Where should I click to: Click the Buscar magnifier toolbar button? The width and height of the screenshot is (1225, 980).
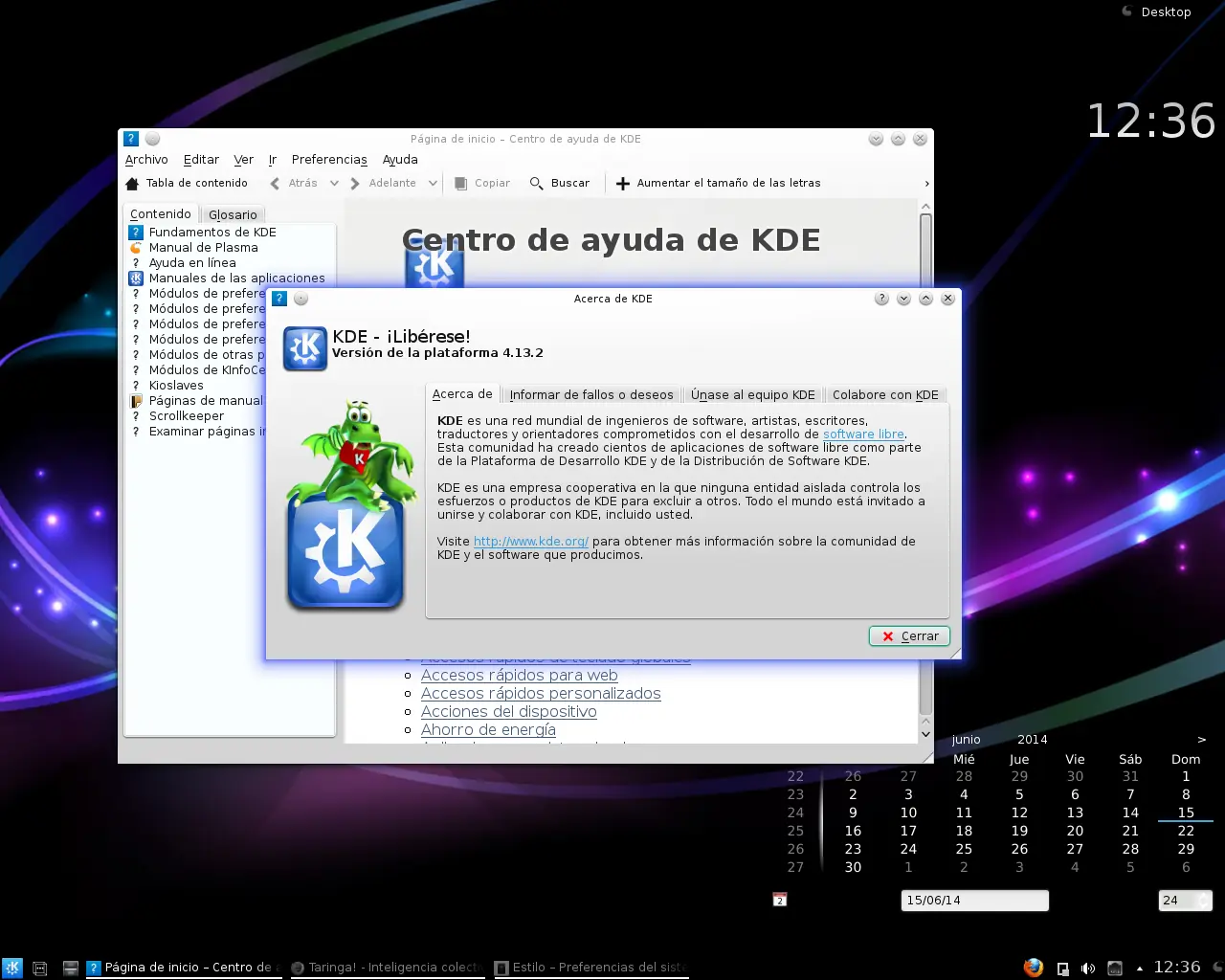pyautogui.click(x=560, y=183)
